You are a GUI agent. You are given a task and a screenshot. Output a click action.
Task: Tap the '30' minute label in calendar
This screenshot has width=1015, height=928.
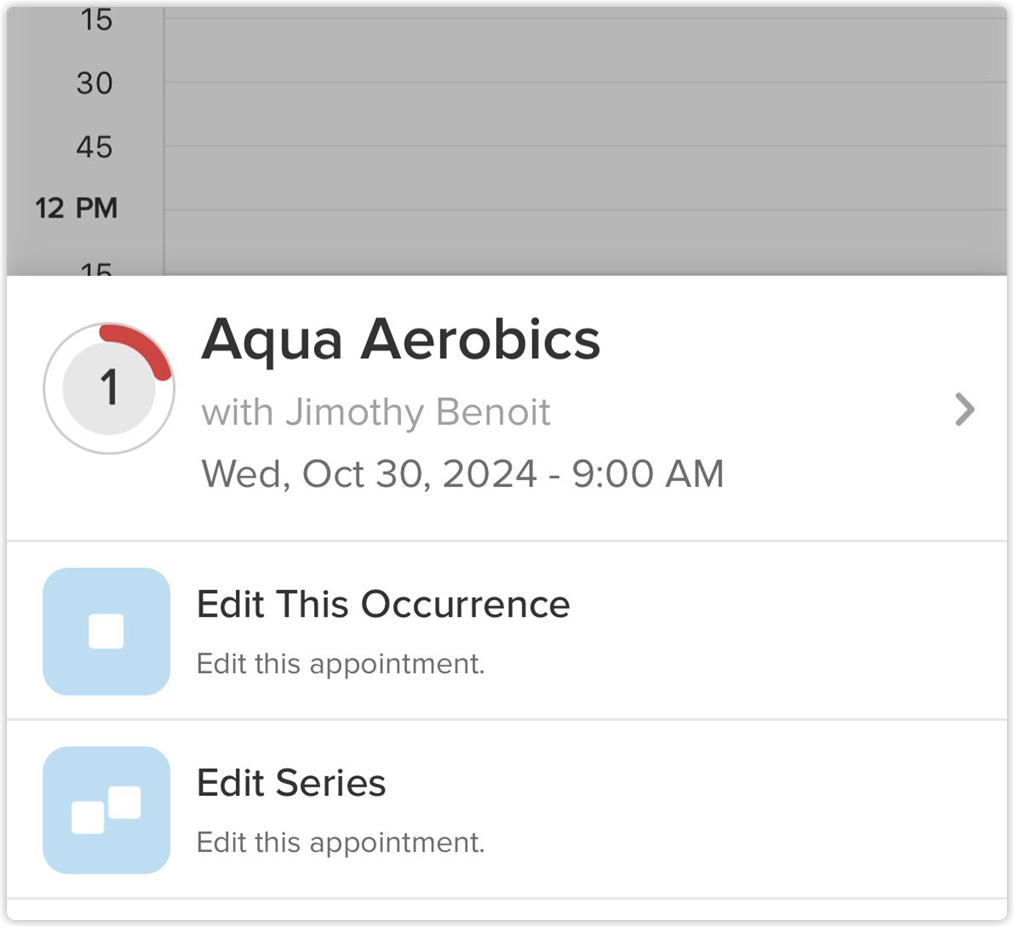[x=95, y=83]
